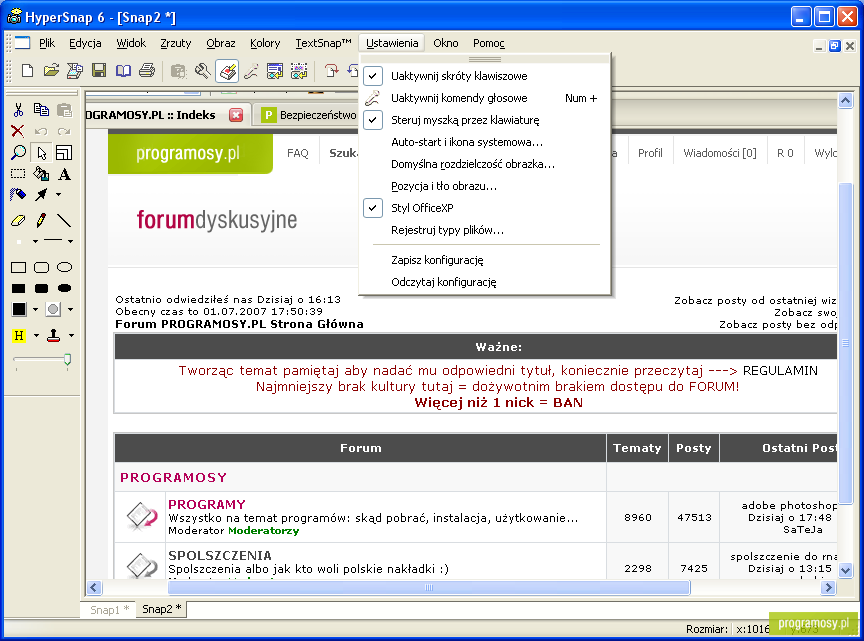Open the Zrzuty menu
This screenshot has width=864, height=641.
pyautogui.click(x=176, y=43)
